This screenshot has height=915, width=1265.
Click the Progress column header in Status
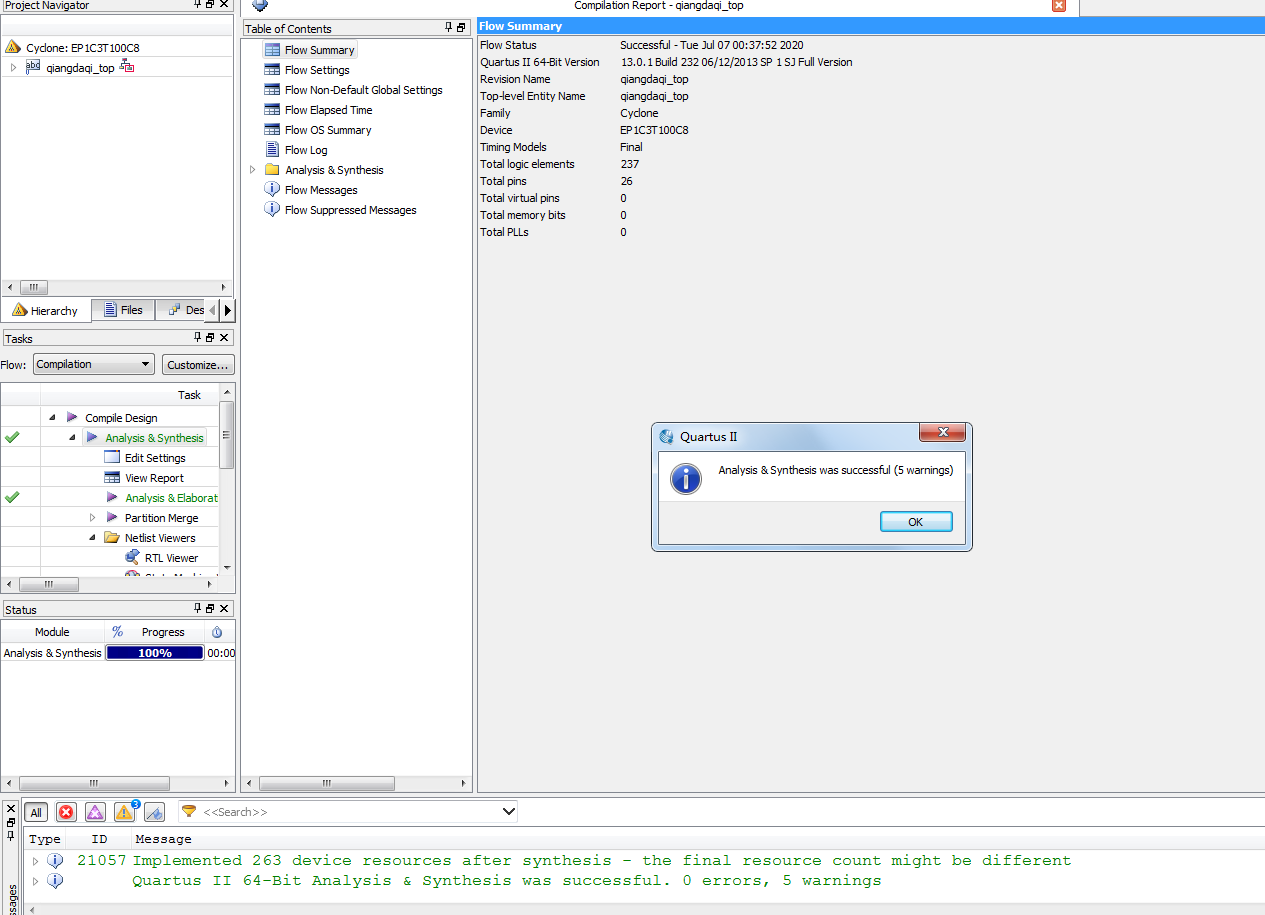pos(163,632)
